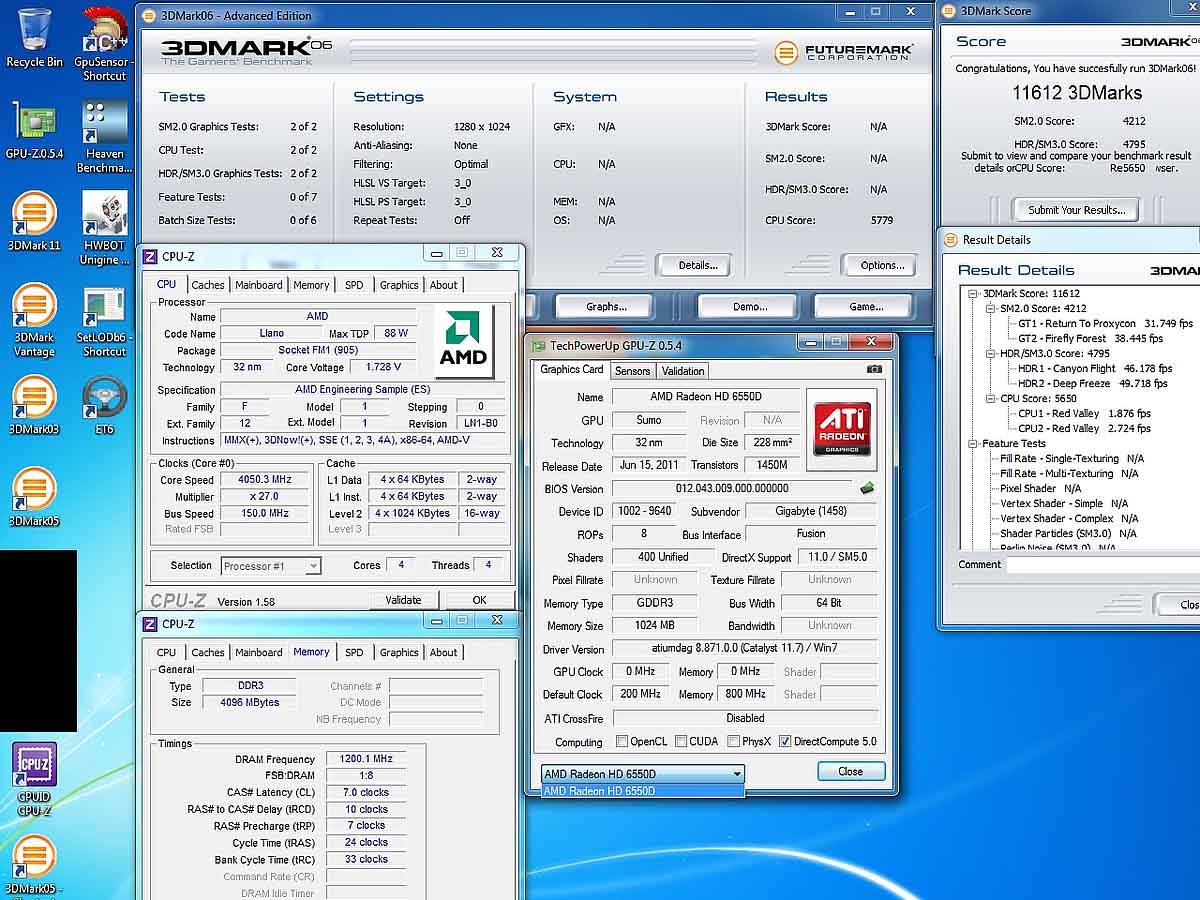The height and width of the screenshot is (900, 1200).
Task: Click the AMD logo in CPU-Z
Action: [x=464, y=340]
